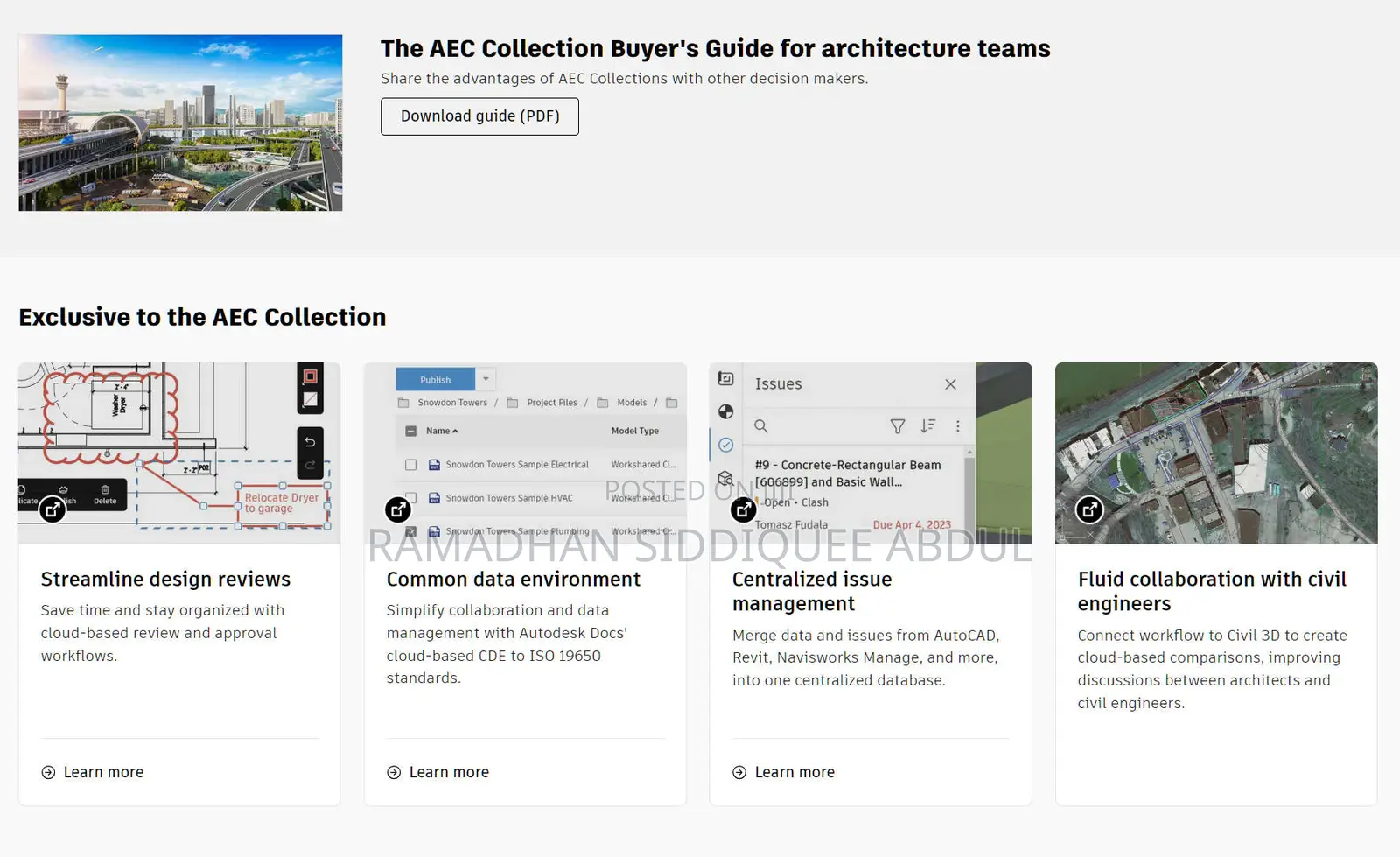The width and height of the screenshot is (1400, 857).
Task: Click the issue #9 Concrete-Rectangular Beam entry
Action: pos(848,474)
